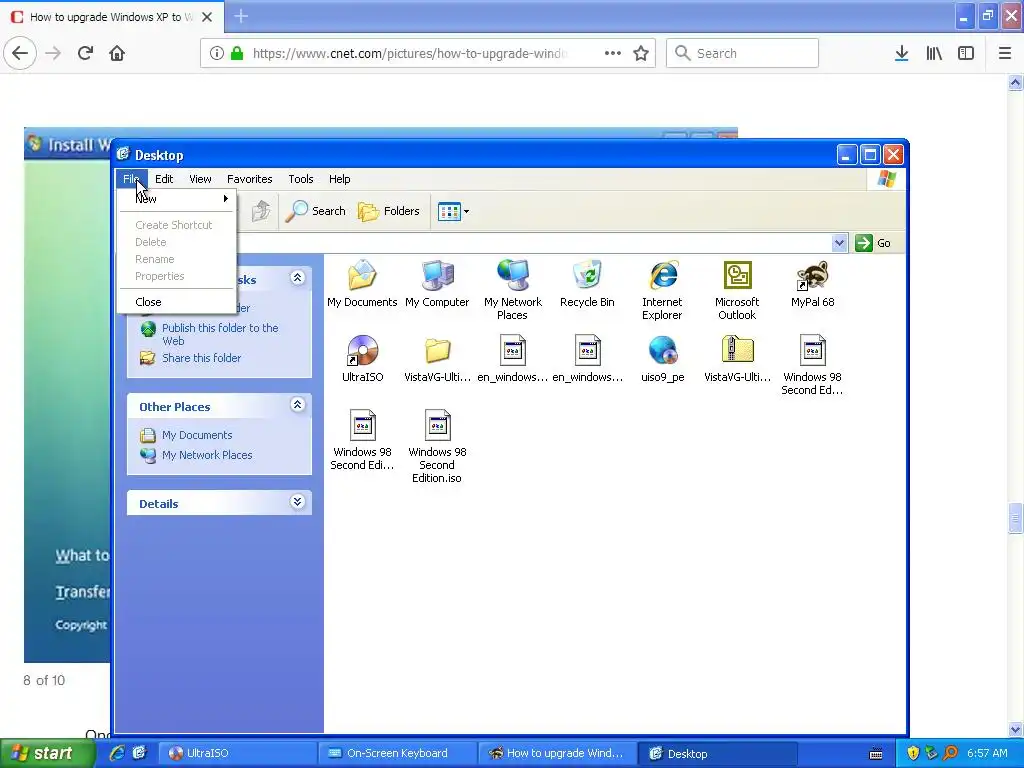Screen dimensions: 1024x768
Task: Switch to How to upgrade Wind... taskbar button
Action: click(557, 753)
